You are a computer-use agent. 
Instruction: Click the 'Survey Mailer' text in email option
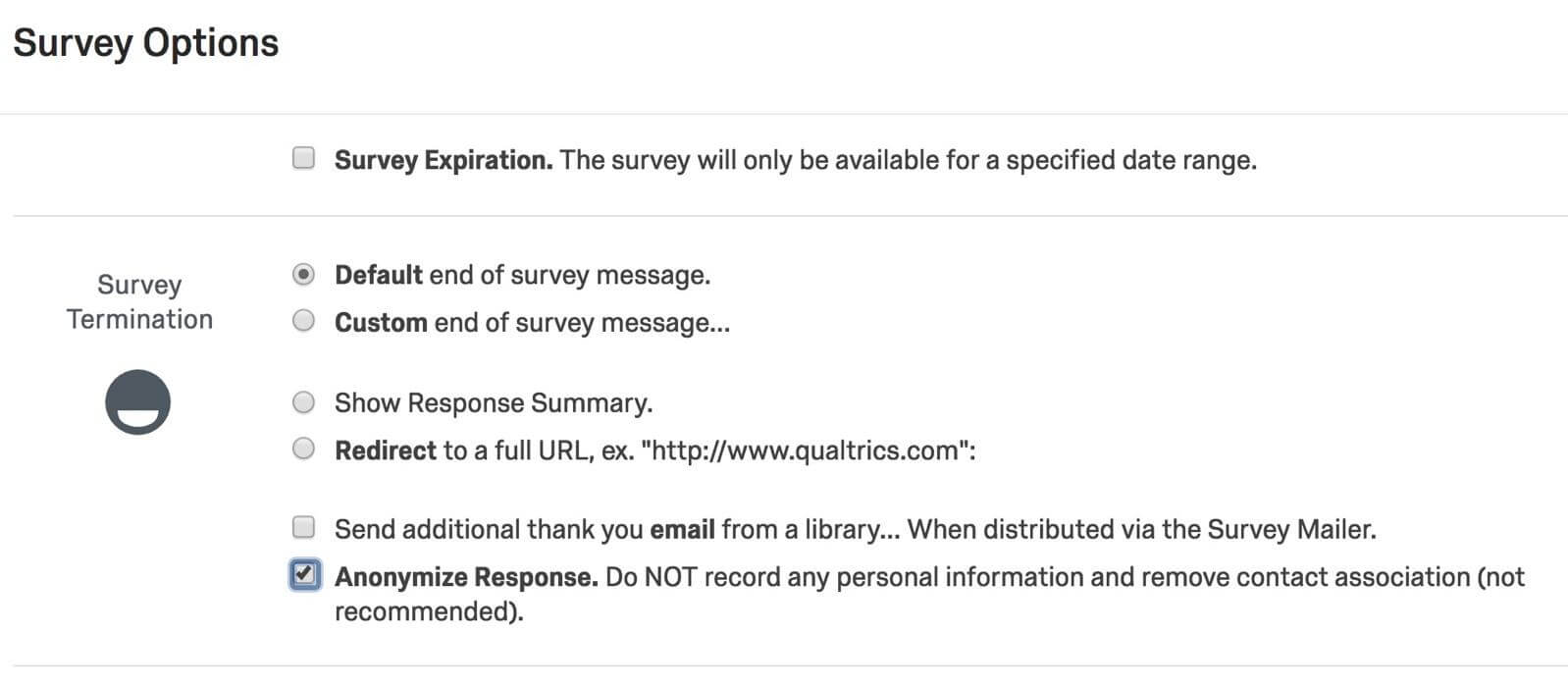tap(1289, 530)
